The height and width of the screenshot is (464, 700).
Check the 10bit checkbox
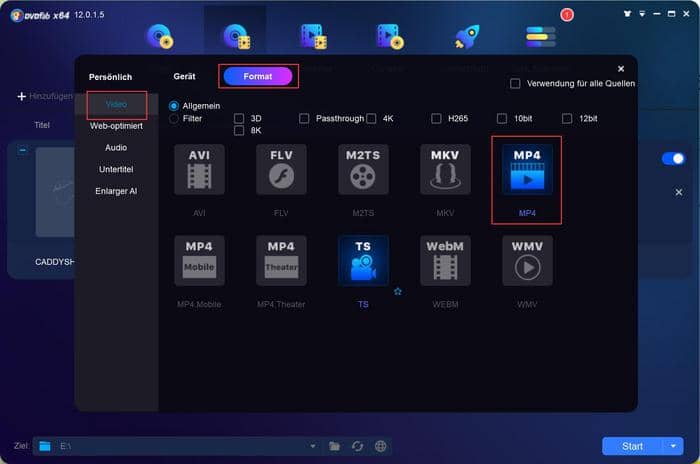pyautogui.click(x=502, y=118)
